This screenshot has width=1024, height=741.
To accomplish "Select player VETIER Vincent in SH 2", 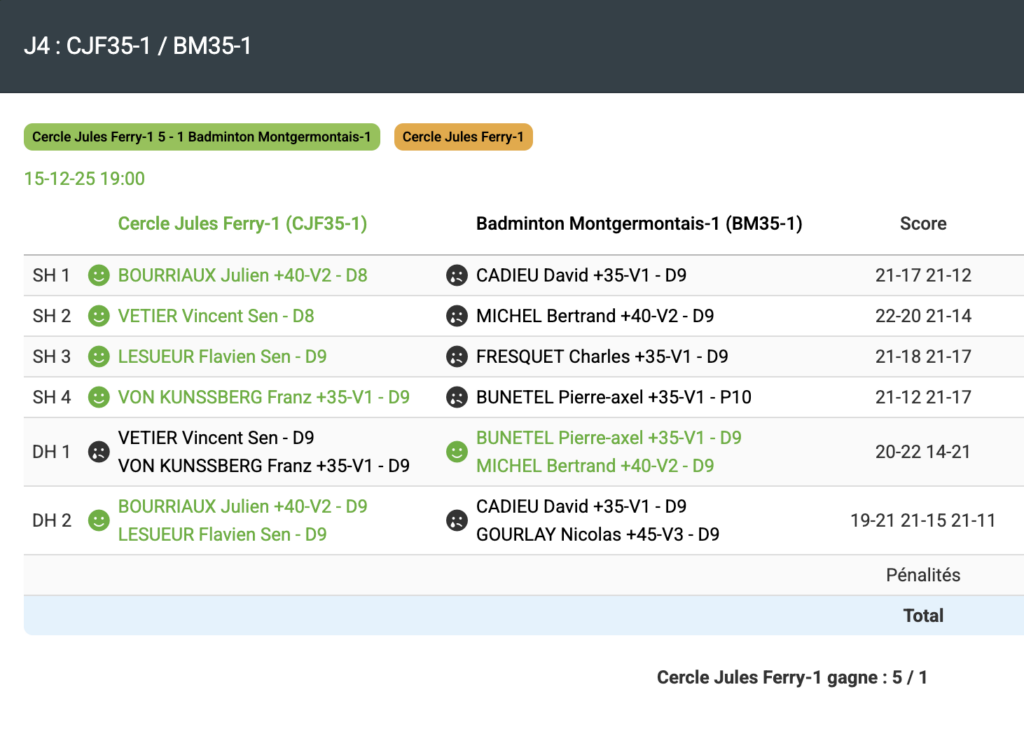I will click(215, 316).
